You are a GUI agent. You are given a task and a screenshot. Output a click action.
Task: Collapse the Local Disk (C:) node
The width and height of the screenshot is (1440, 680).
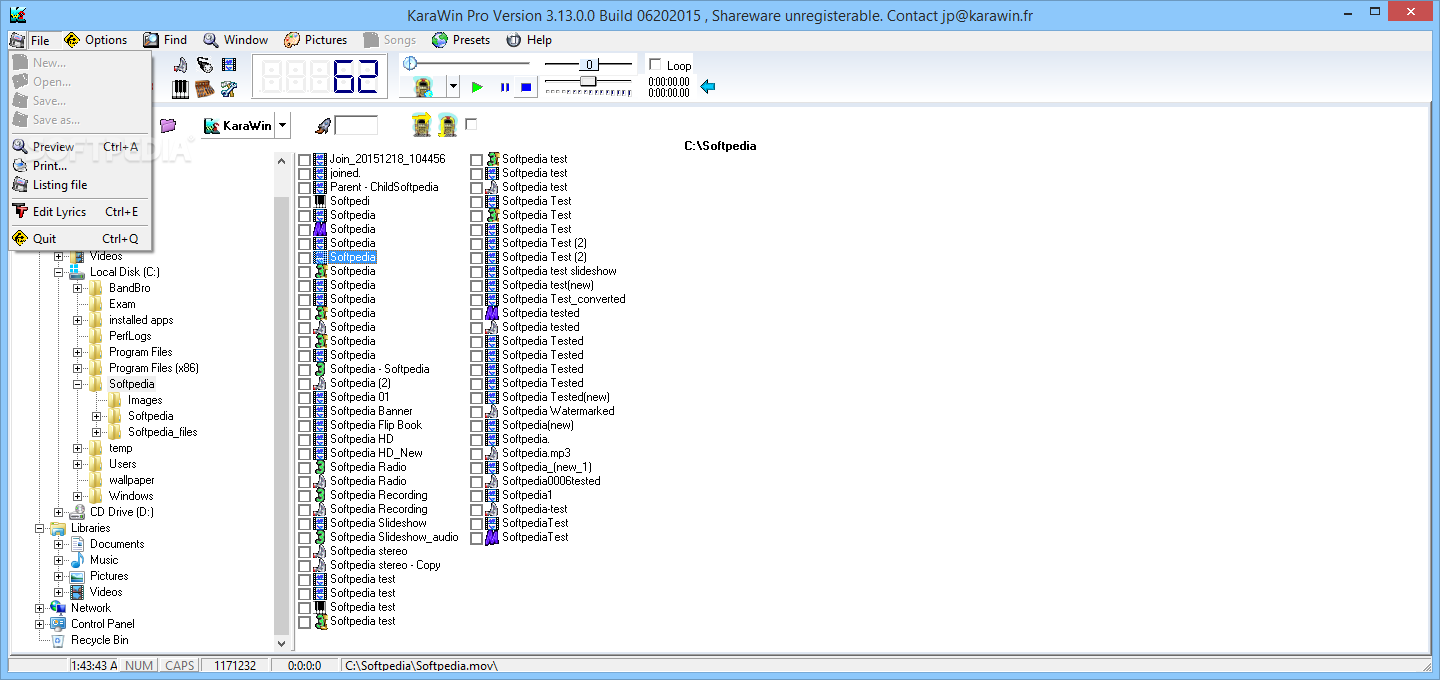pyautogui.click(x=59, y=272)
